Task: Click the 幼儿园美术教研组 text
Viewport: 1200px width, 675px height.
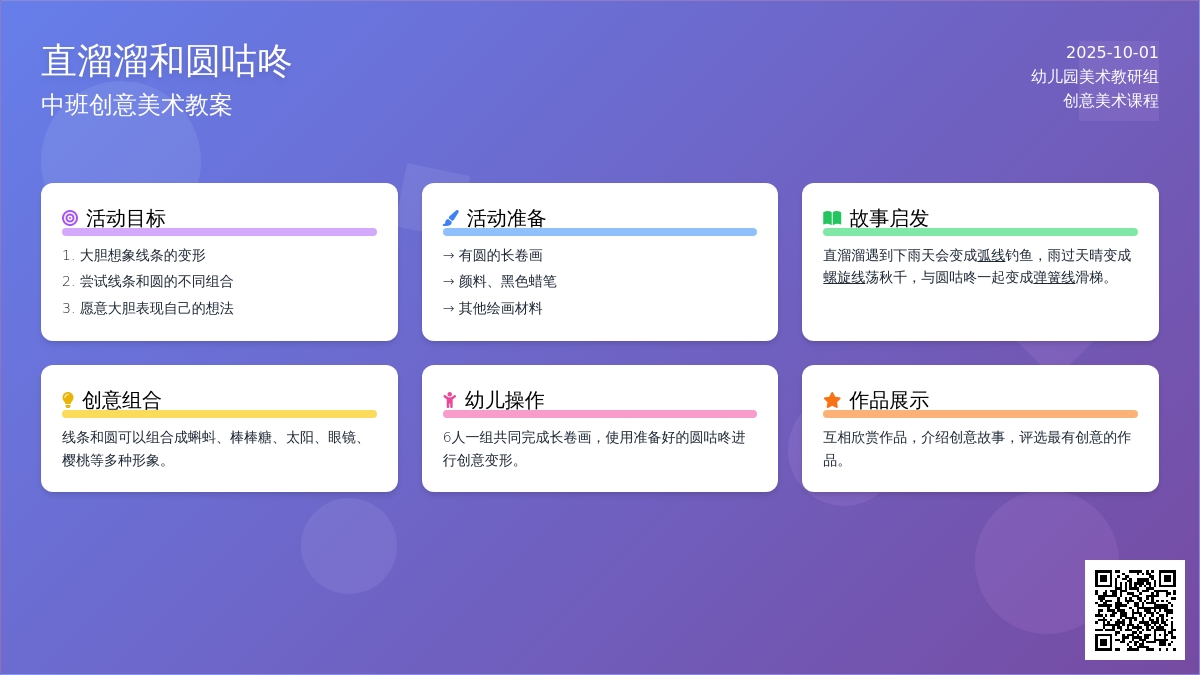Action: click(x=1094, y=76)
